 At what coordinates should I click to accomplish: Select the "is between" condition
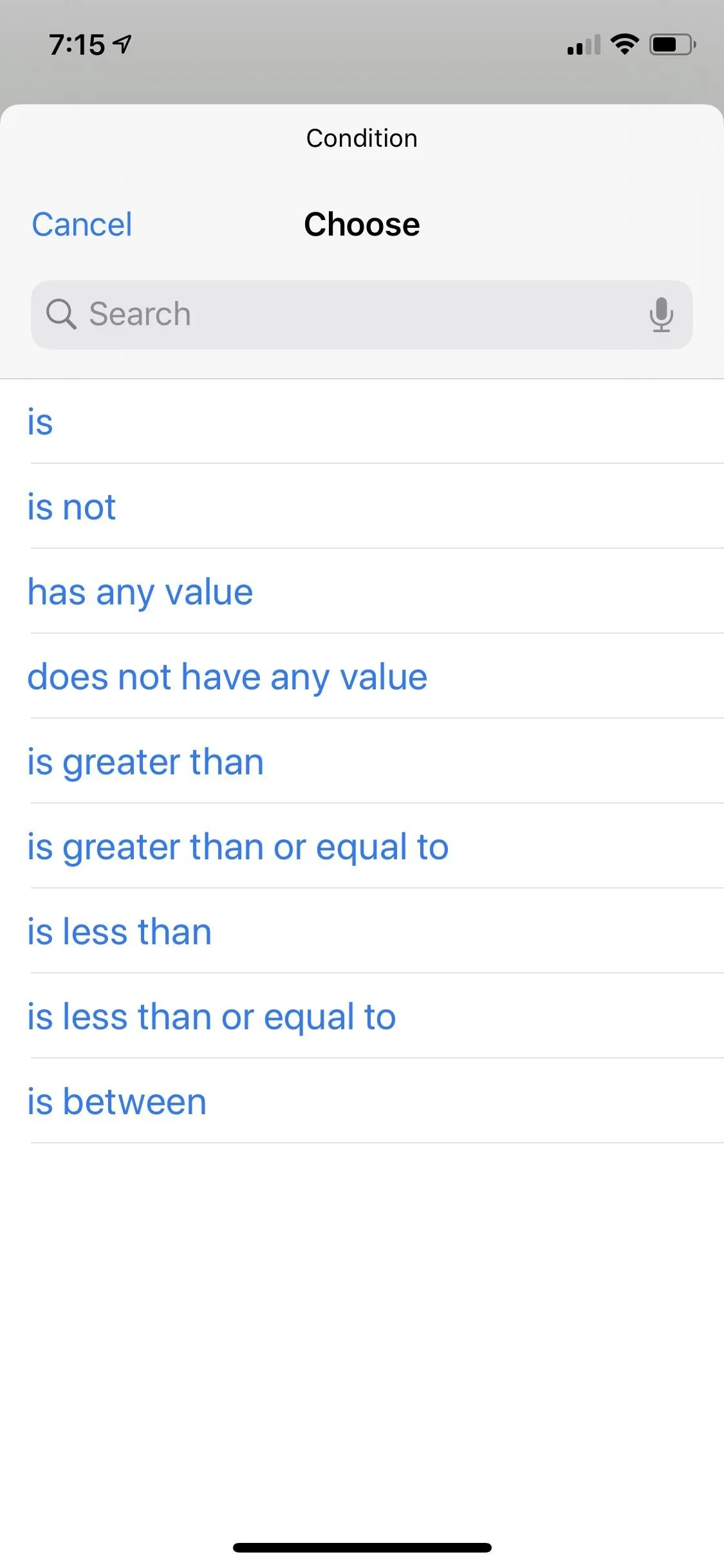pos(362,1101)
